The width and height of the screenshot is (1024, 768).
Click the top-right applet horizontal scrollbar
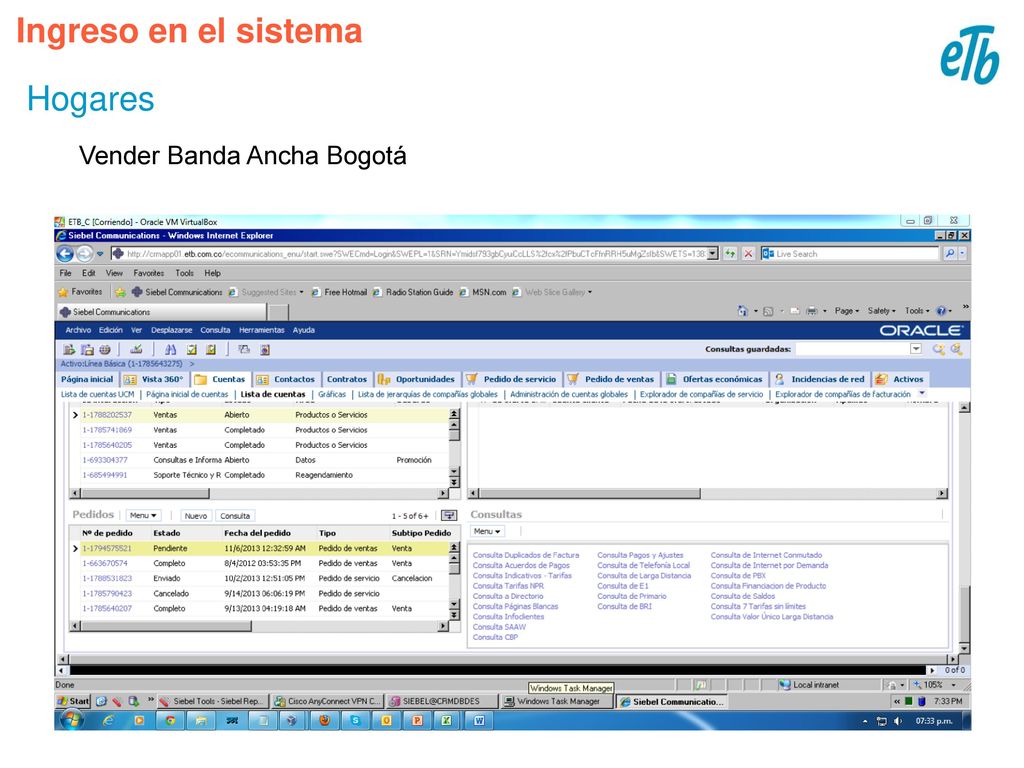click(709, 494)
